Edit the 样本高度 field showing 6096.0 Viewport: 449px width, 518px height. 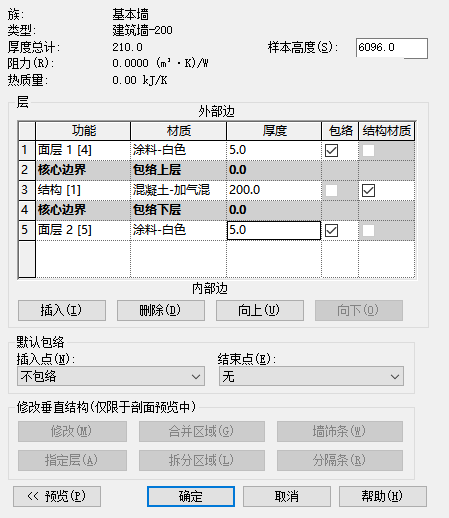392,48
